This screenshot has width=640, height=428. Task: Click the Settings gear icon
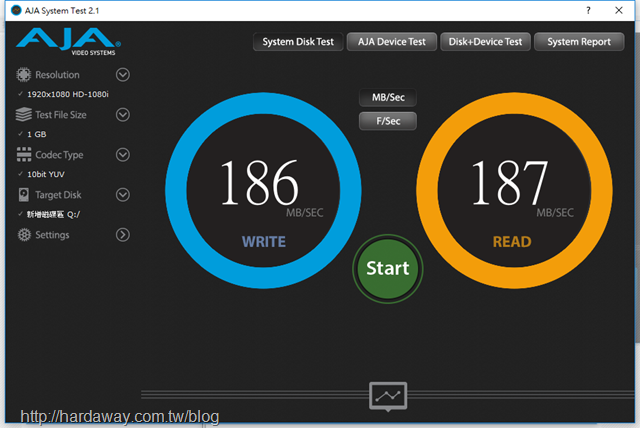tap(24, 235)
